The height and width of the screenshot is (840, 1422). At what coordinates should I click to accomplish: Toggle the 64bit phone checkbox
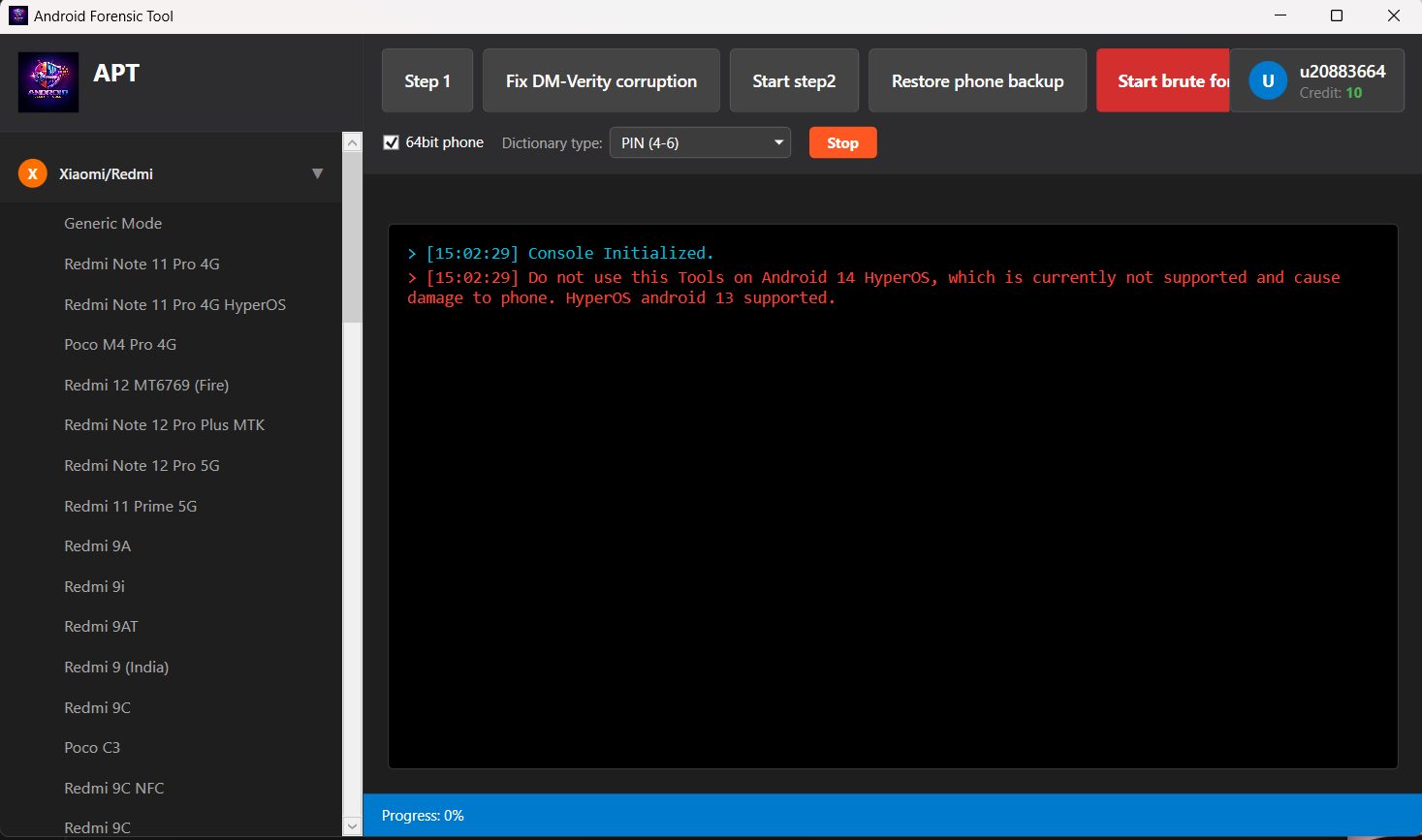coord(392,142)
